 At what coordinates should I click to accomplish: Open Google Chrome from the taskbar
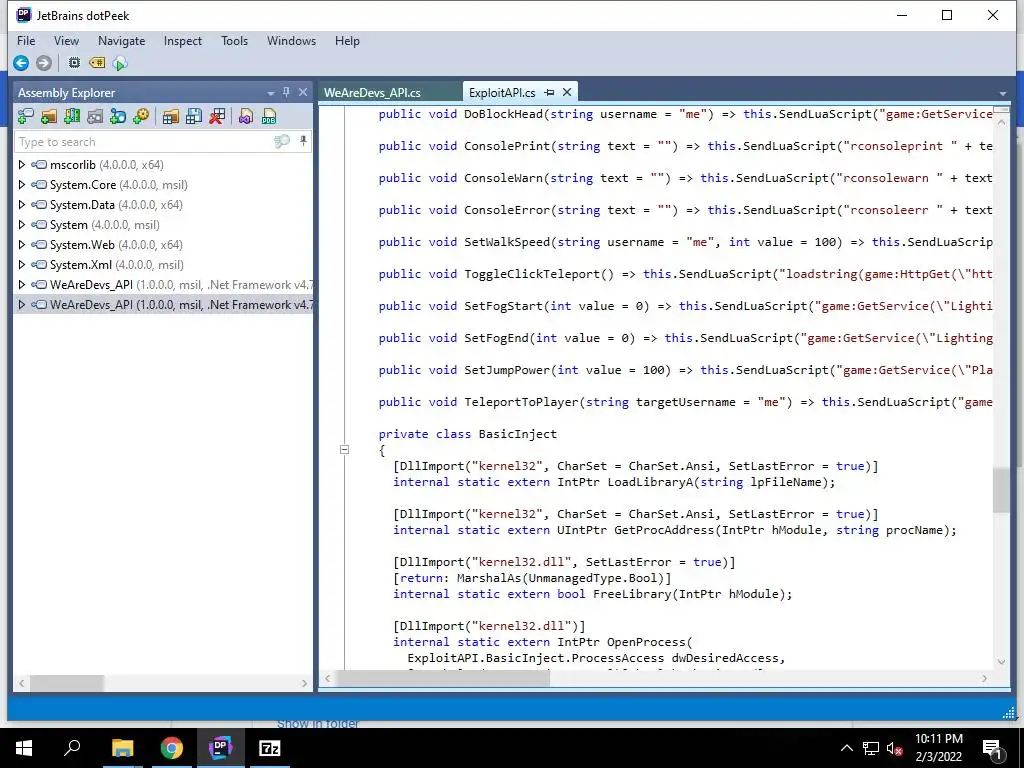171,748
